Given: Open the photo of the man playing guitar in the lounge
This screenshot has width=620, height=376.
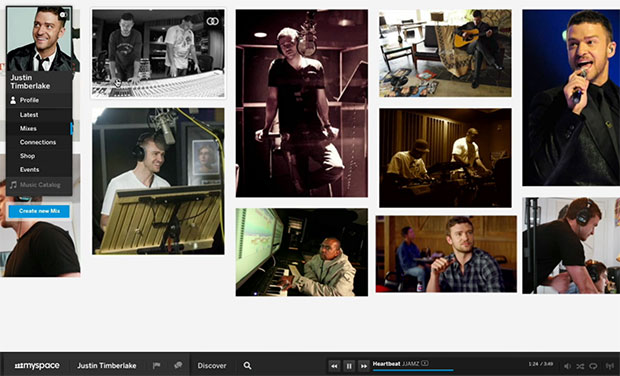Looking at the screenshot, I should tap(445, 53).
